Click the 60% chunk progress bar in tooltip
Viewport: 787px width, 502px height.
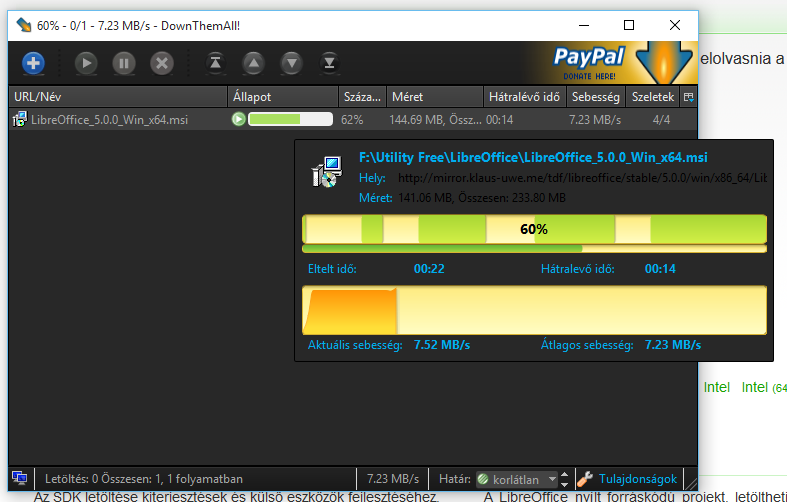534,229
